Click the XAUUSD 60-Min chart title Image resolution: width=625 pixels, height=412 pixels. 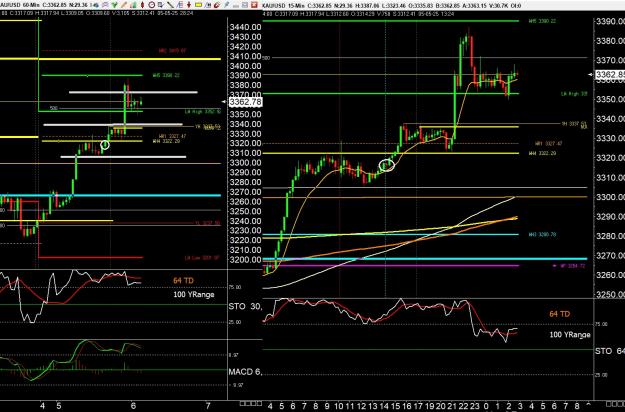tap(20, 5)
